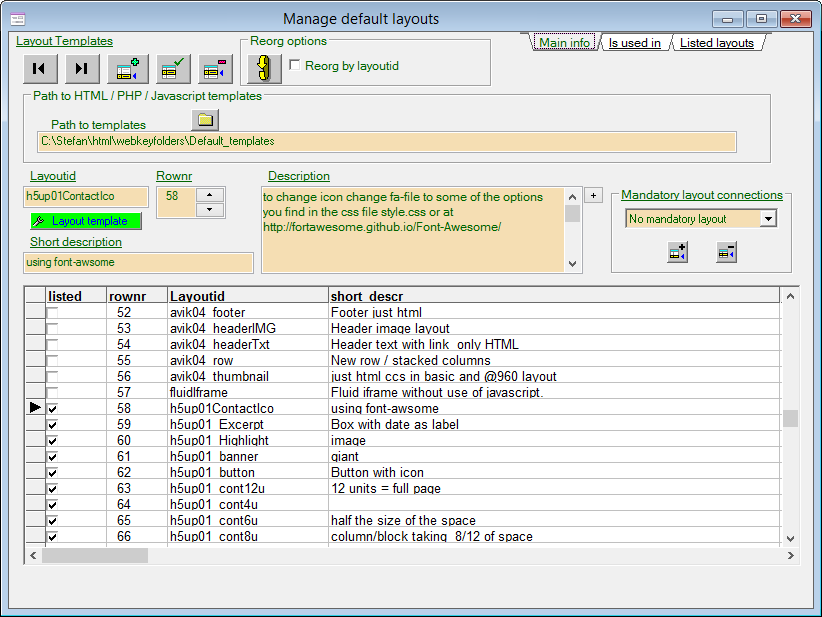Click Mandatory layout connections label
This screenshot has height=617, width=822.
(702, 195)
